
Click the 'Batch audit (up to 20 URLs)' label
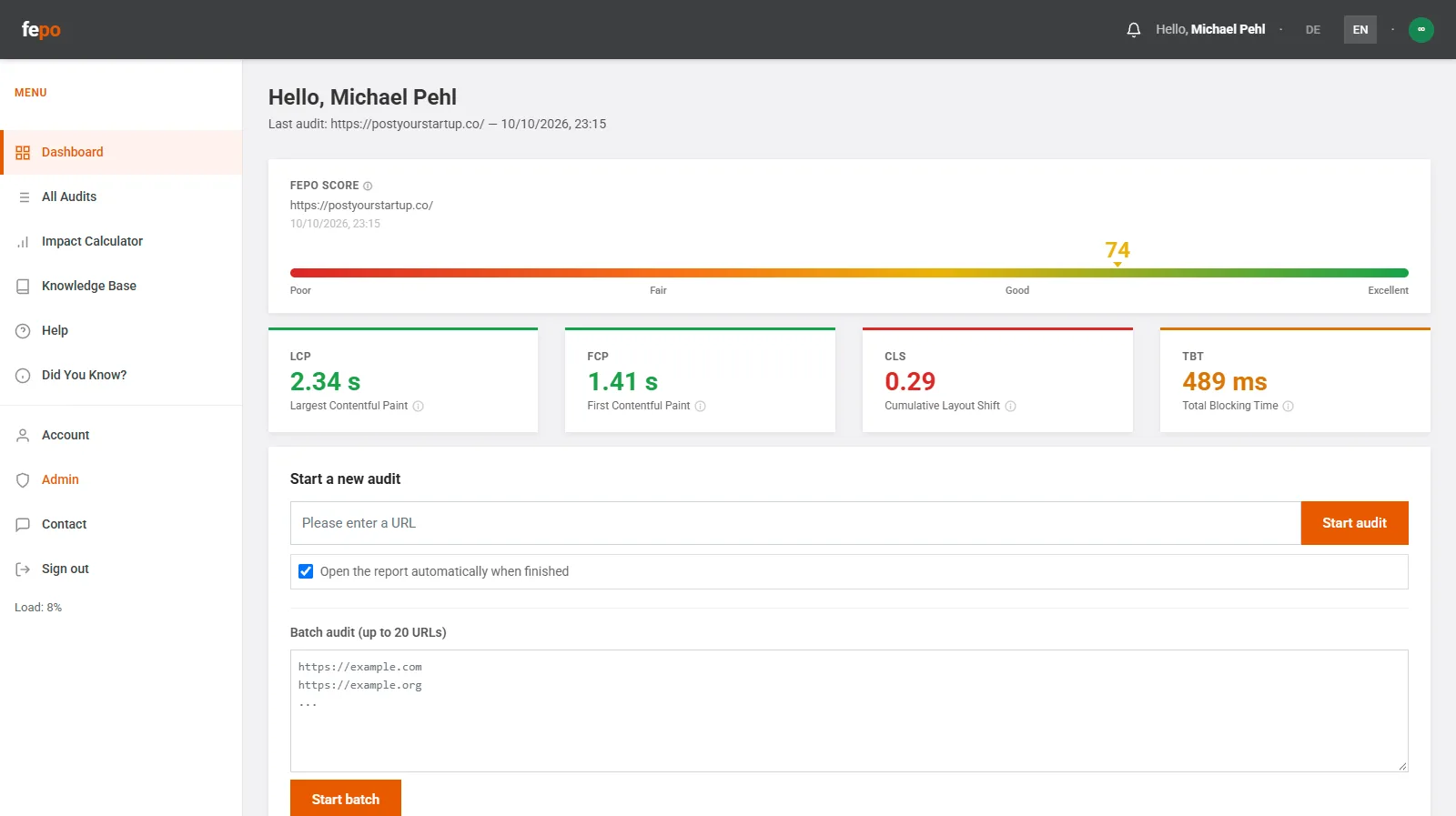point(368,632)
